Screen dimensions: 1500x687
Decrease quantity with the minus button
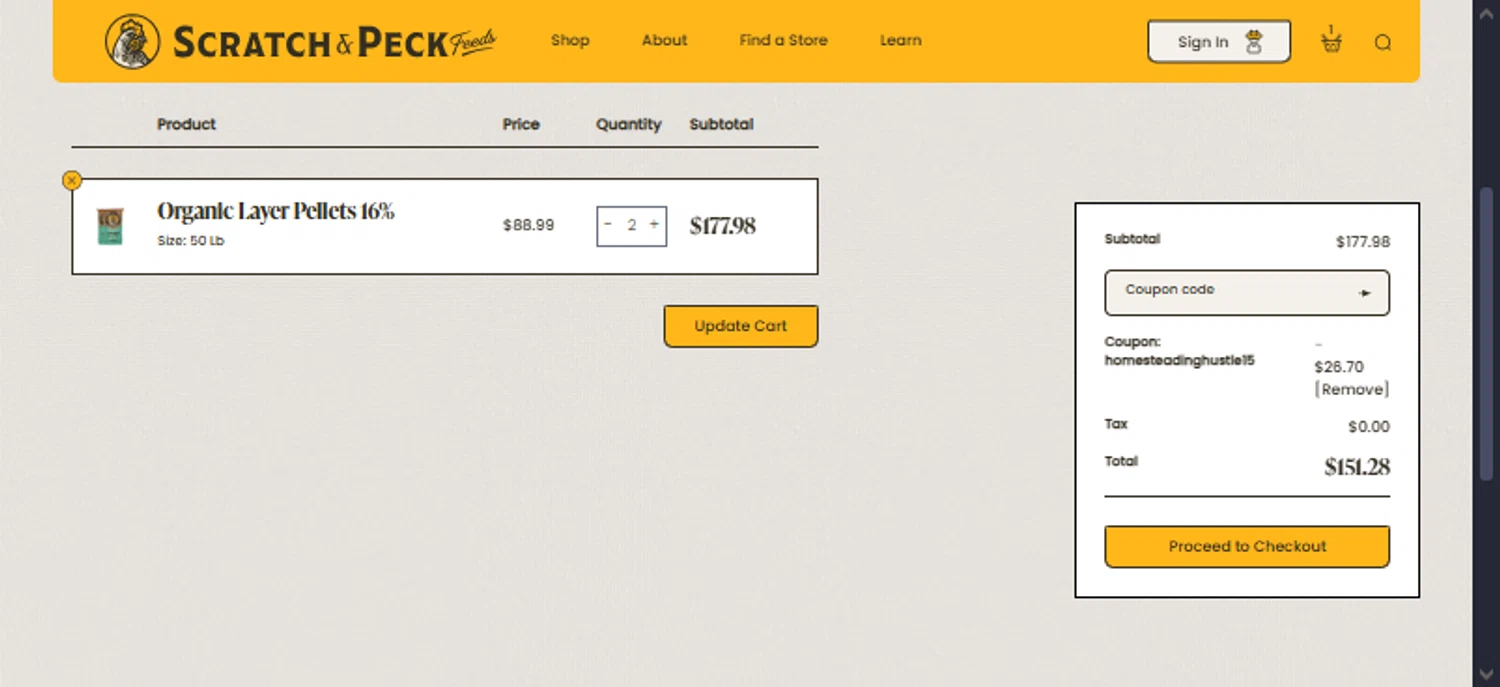[x=608, y=225]
